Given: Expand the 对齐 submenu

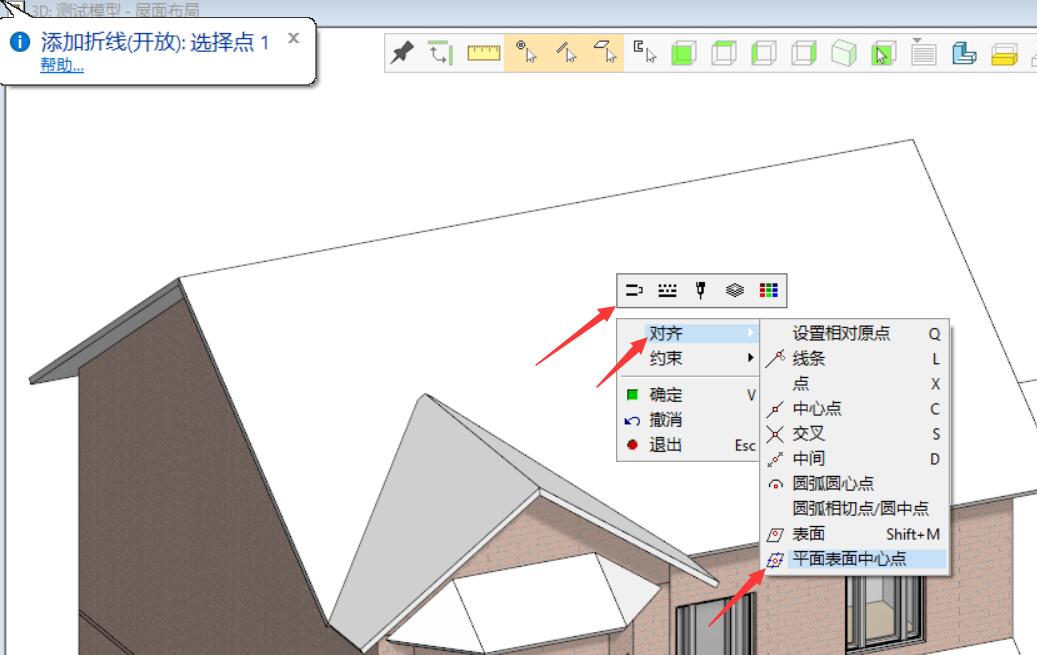Looking at the screenshot, I should 688,333.
